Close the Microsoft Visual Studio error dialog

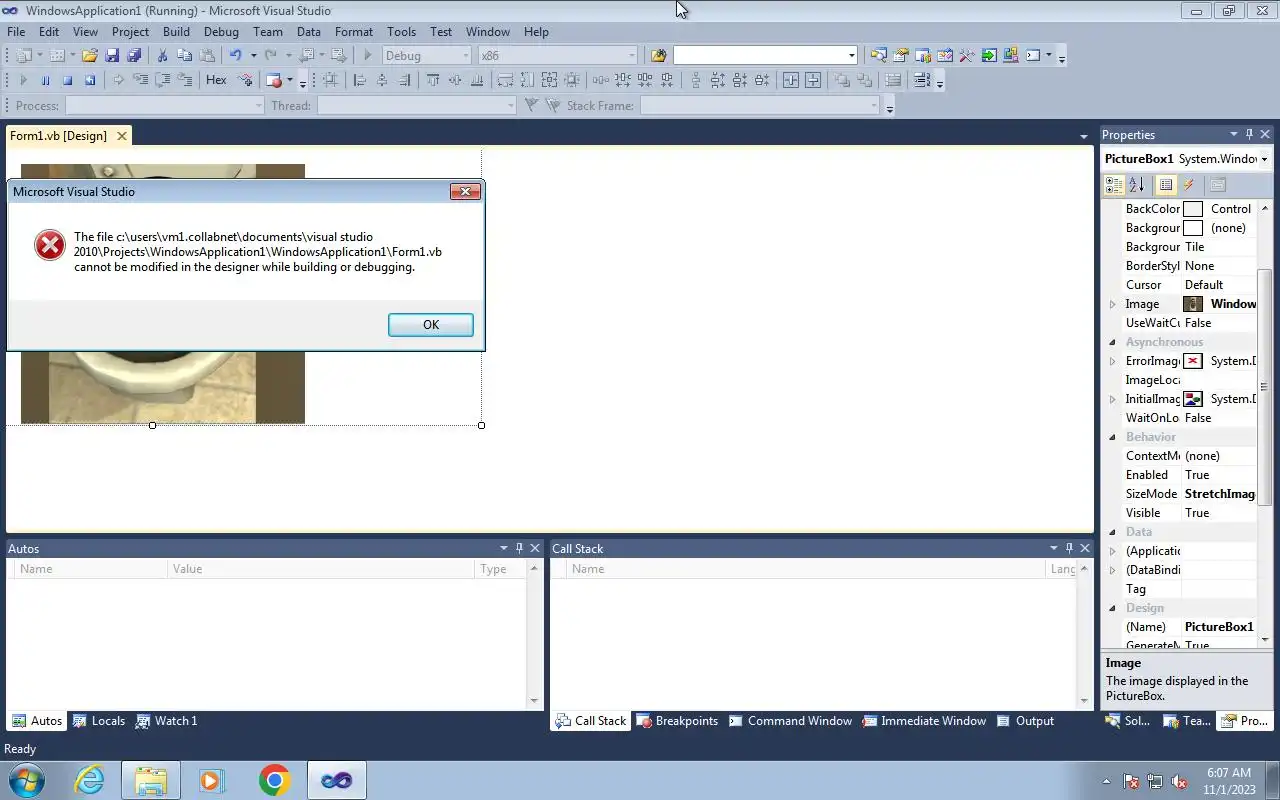(x=465, y=191)
